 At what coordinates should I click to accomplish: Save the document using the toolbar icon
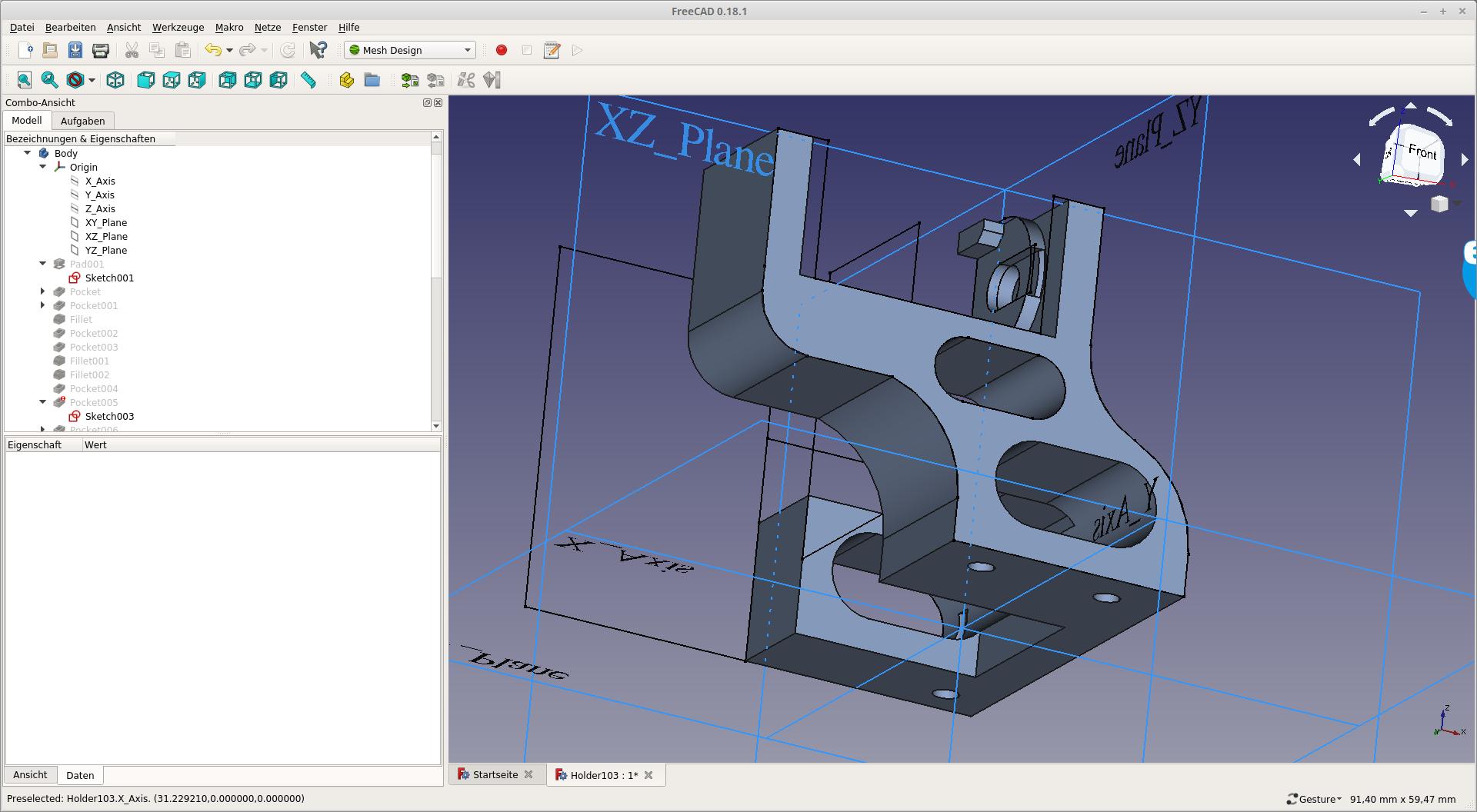(75, 50)
